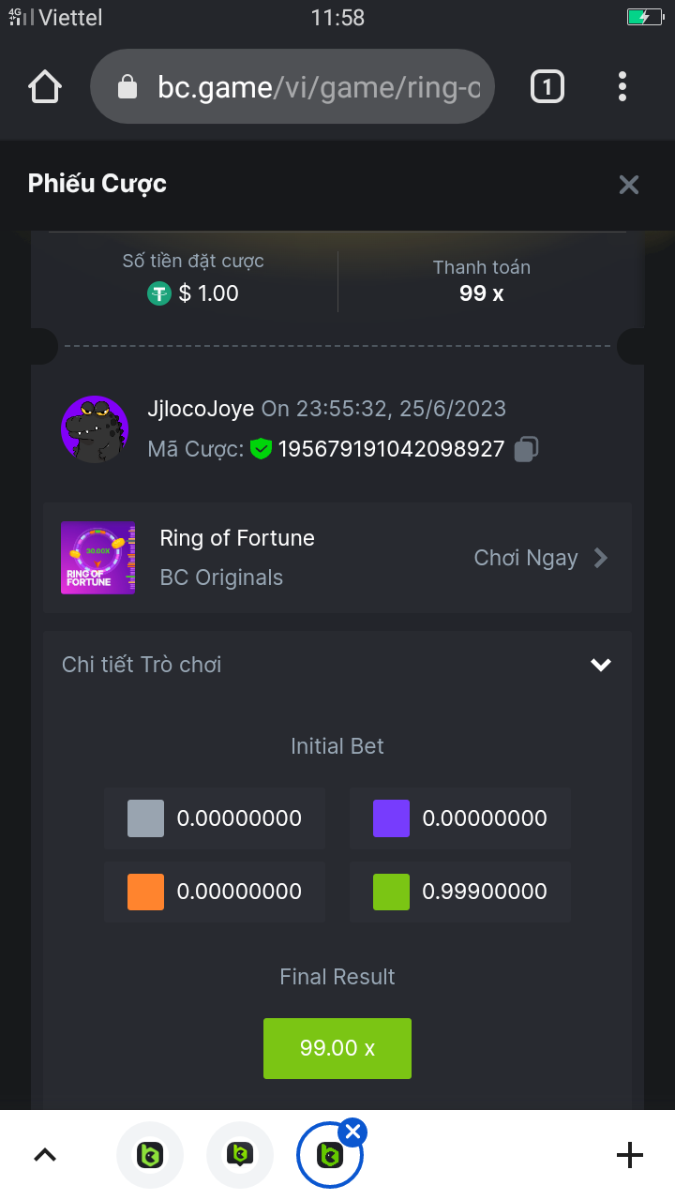Switch to the second BC.Game tab
Viewport: 675px width, 1200px height.
[x=240, y=1156]
